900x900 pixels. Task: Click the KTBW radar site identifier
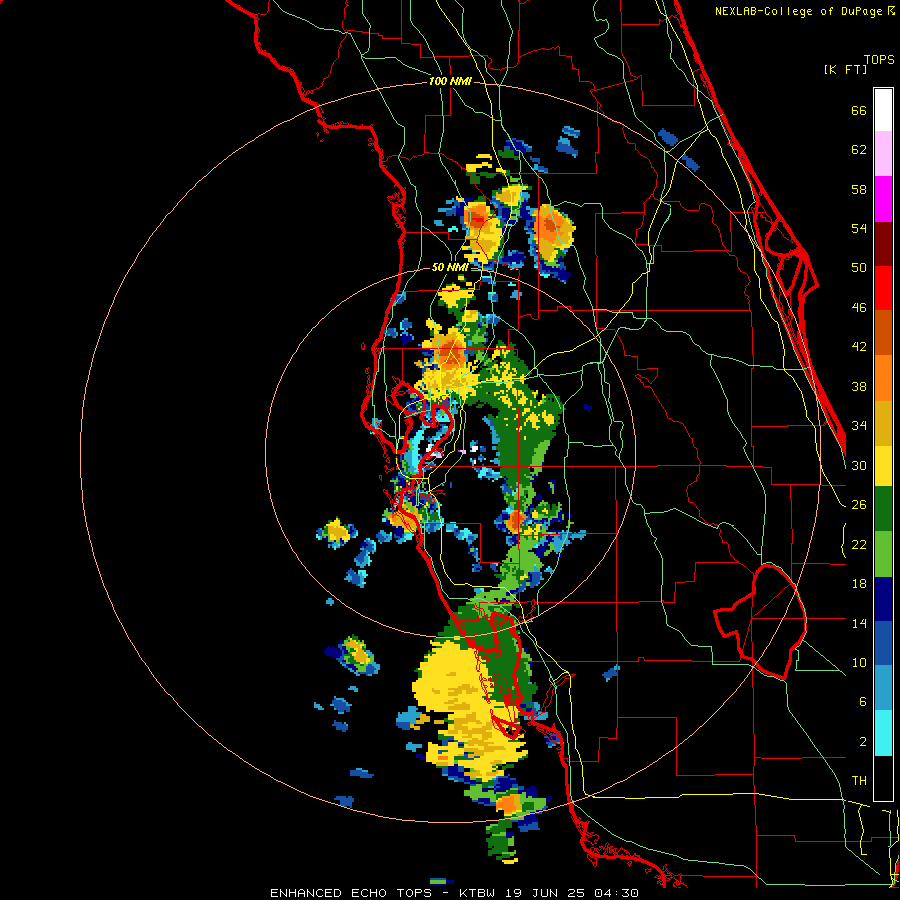coord(479,893)
